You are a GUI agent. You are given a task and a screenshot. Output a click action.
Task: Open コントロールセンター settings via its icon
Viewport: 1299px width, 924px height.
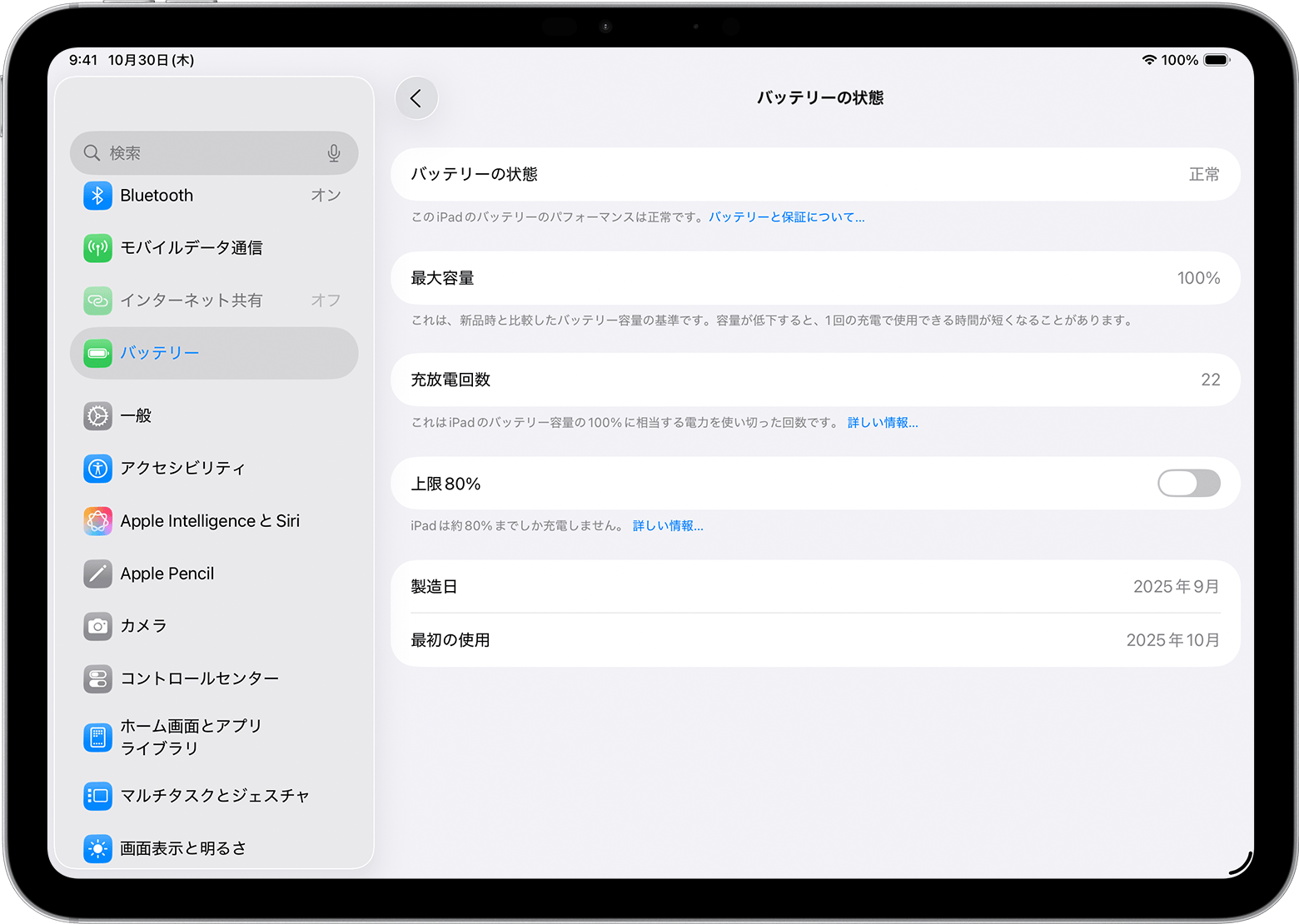pos(97,678)
